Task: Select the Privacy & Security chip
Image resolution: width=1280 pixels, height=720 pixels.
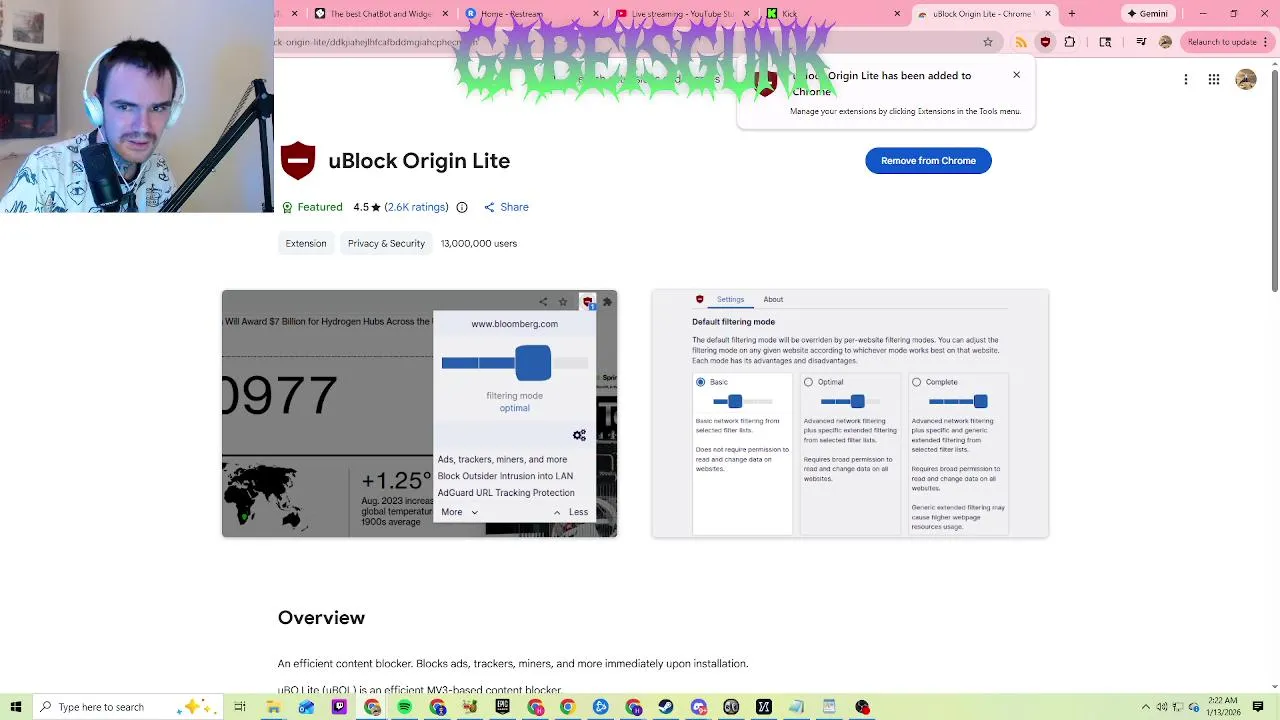Action: [x=386, y=243]
